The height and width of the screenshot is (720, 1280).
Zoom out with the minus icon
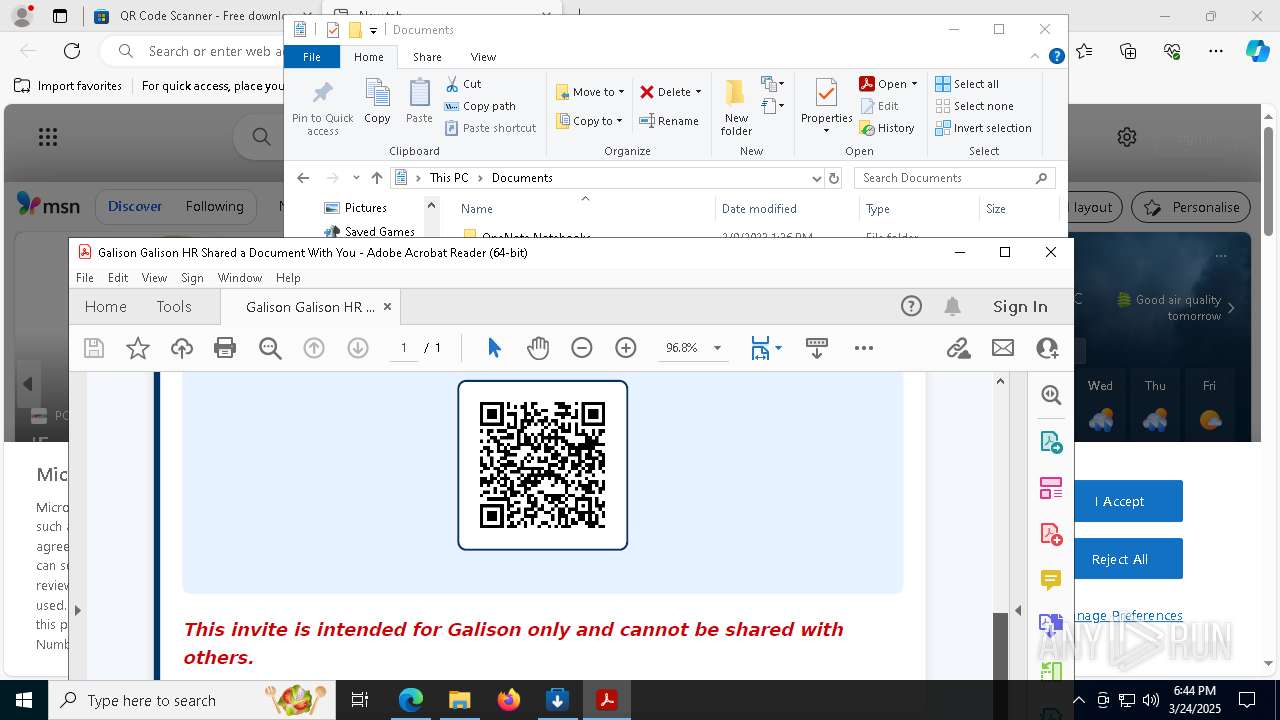click(582, 348)
